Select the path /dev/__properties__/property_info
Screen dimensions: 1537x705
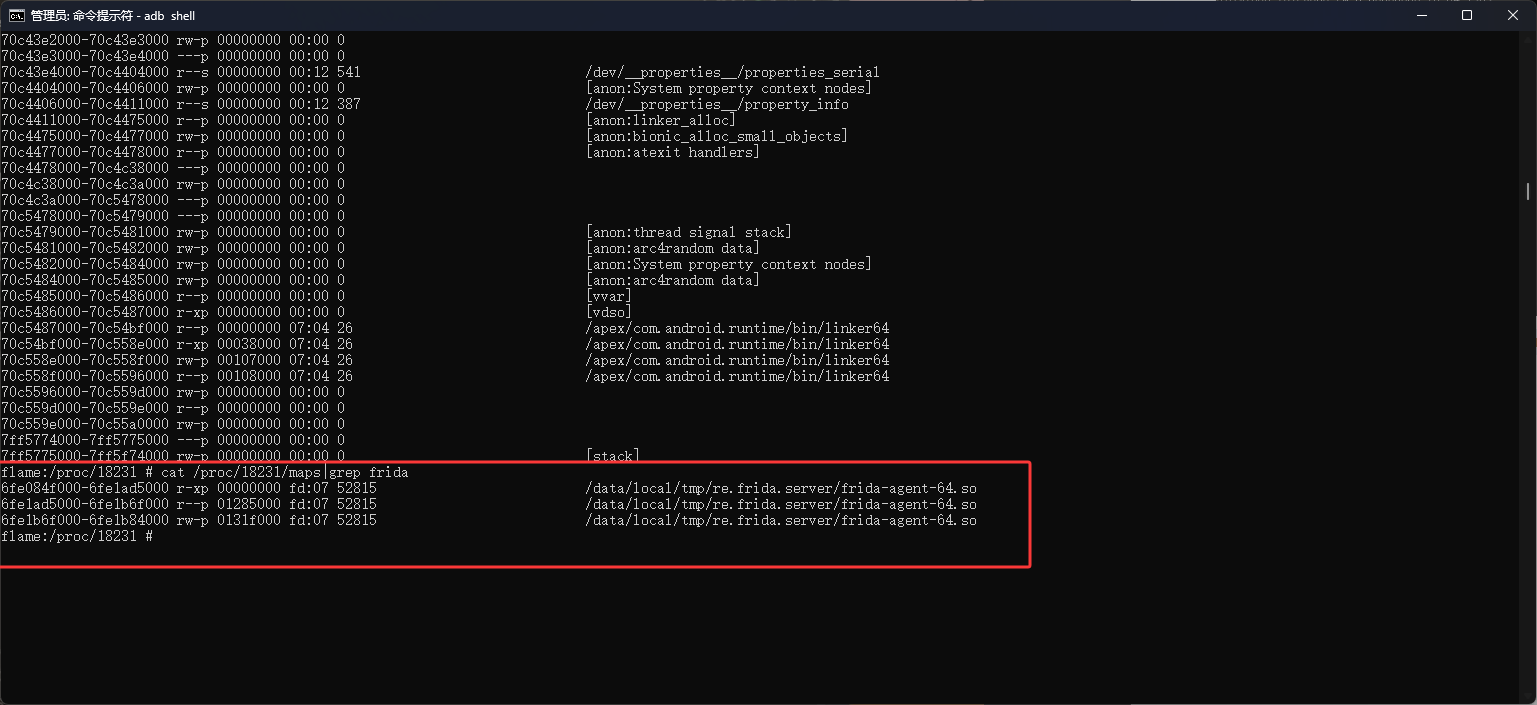click(x=717, y=104)
